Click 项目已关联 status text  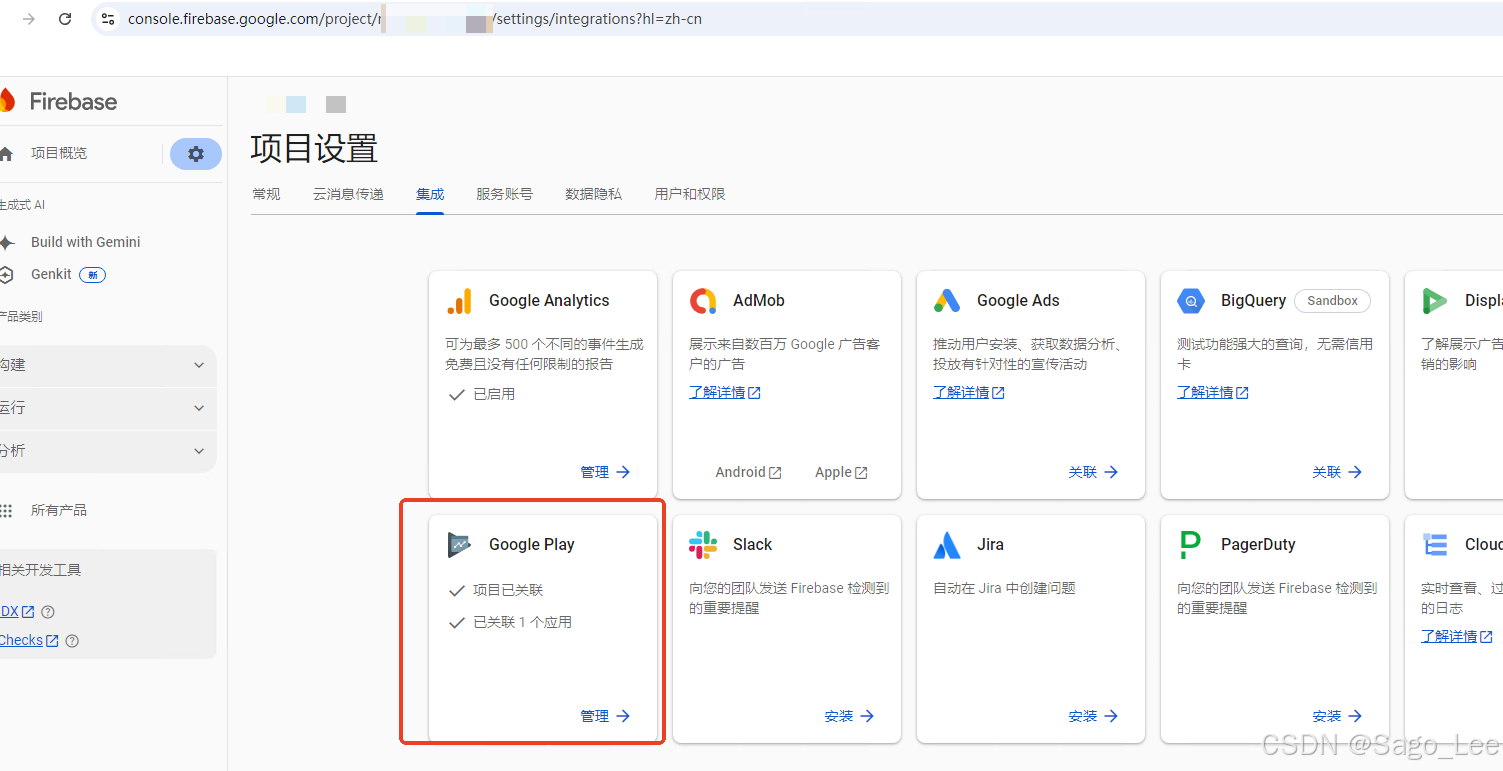pyautogui.click(x=508, y=591)
